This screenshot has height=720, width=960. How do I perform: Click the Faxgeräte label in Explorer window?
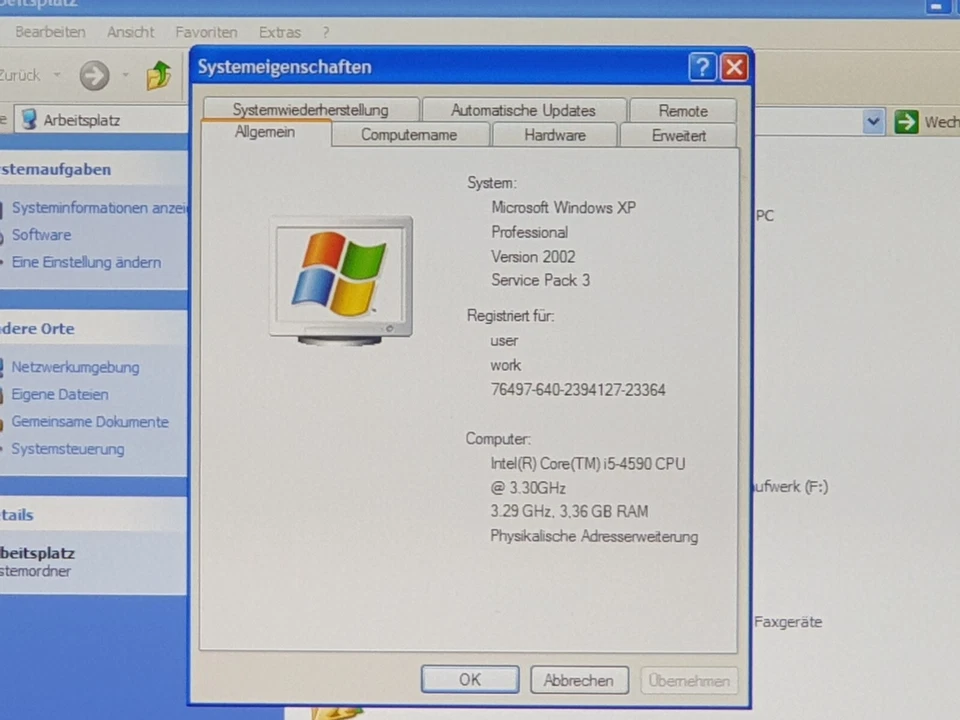tap(788, 622)
